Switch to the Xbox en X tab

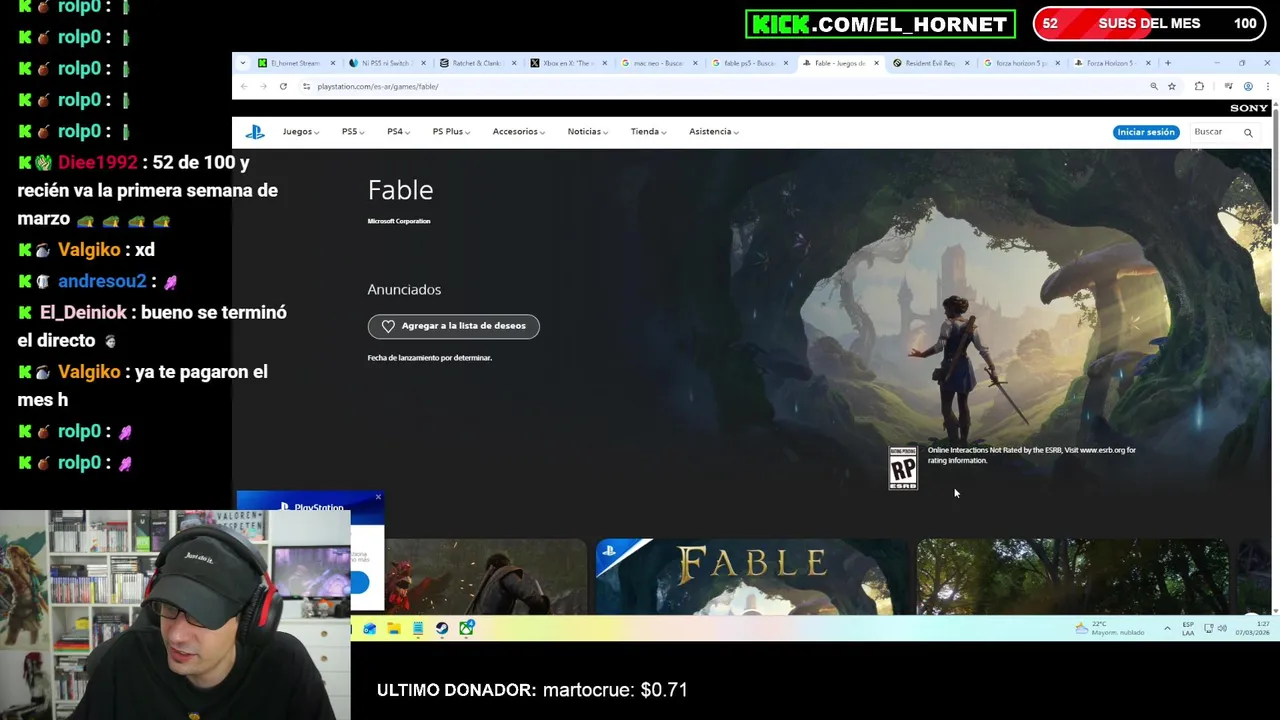566,63
